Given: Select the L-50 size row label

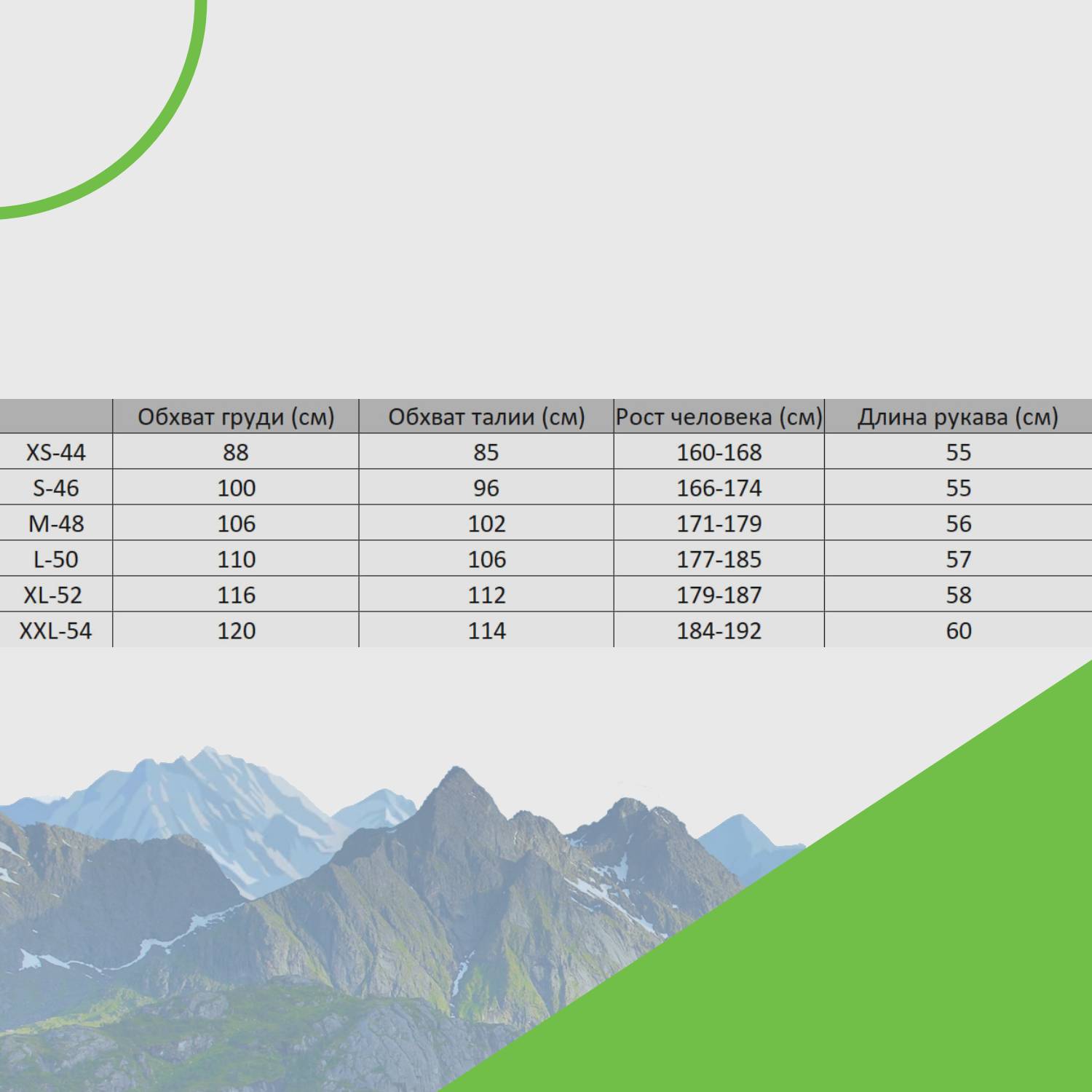Looking at the screenshot, I should (56, 559).
